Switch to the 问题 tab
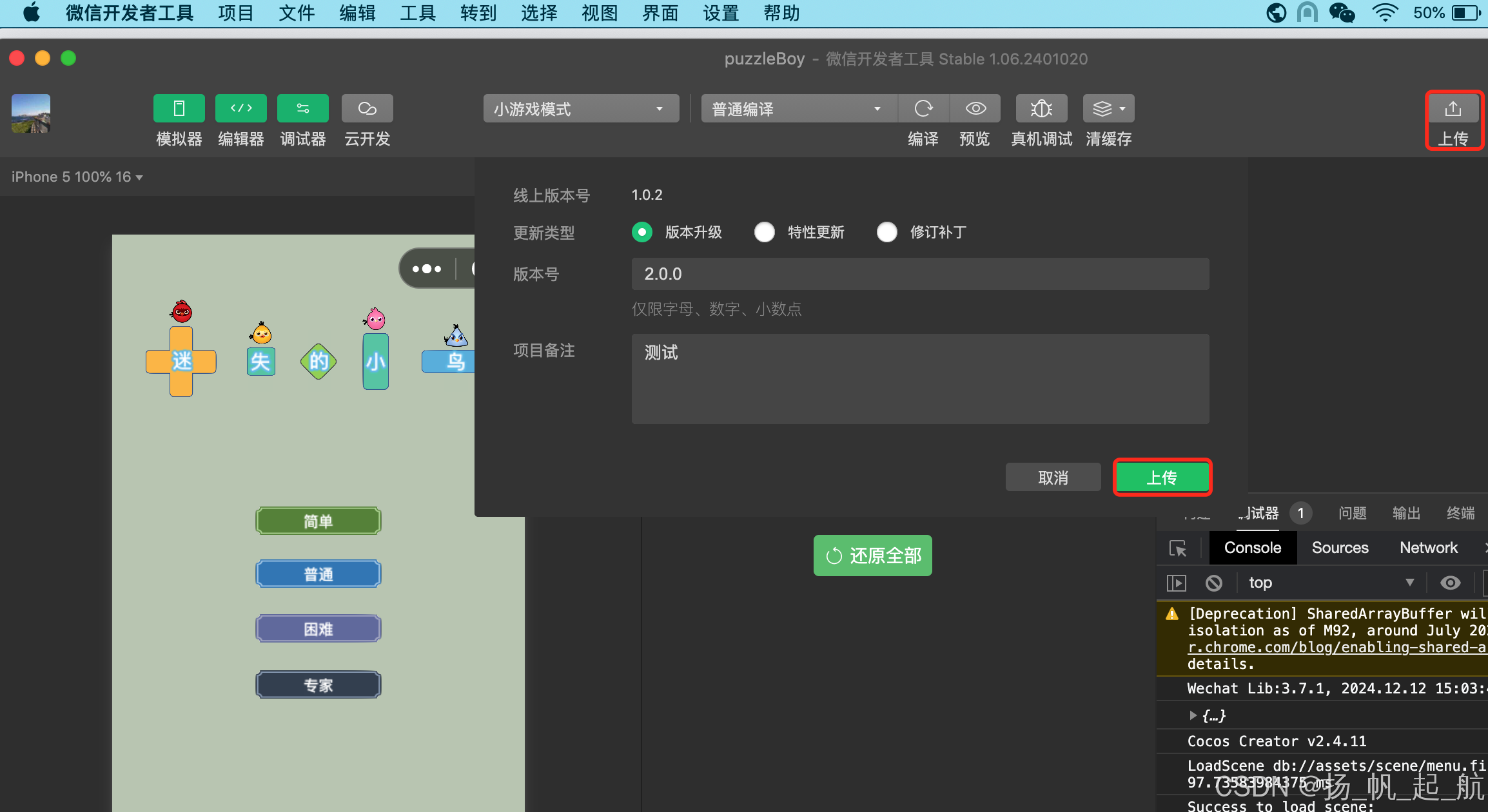 1353,513
